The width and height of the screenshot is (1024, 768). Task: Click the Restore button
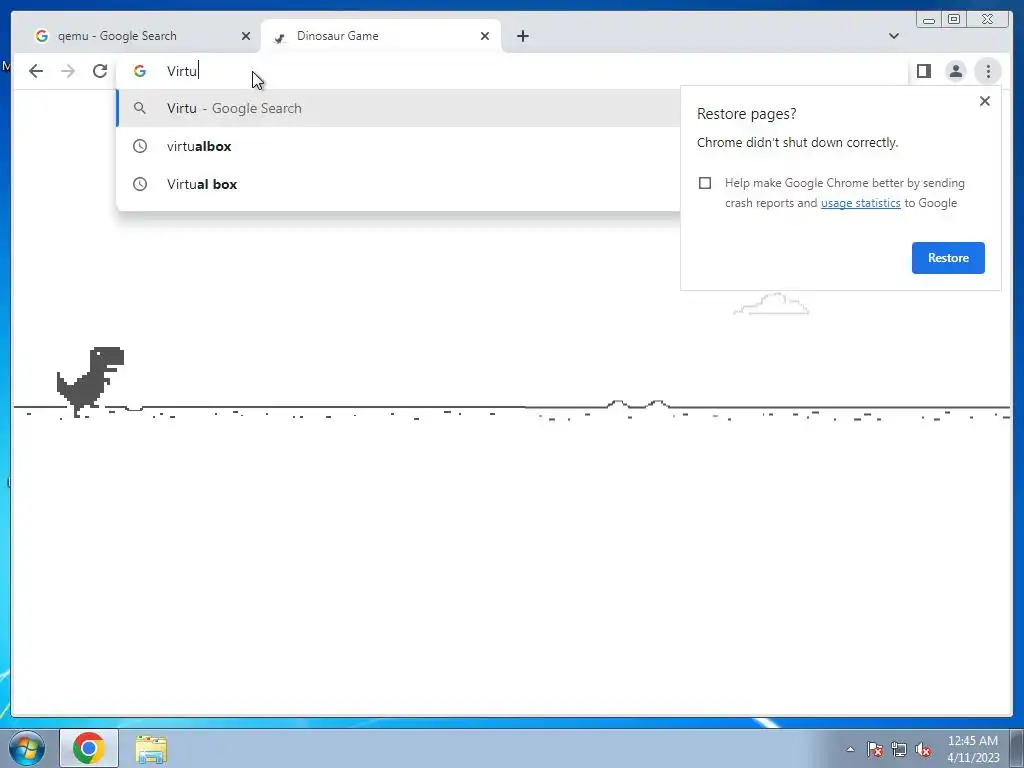point(948,258)
